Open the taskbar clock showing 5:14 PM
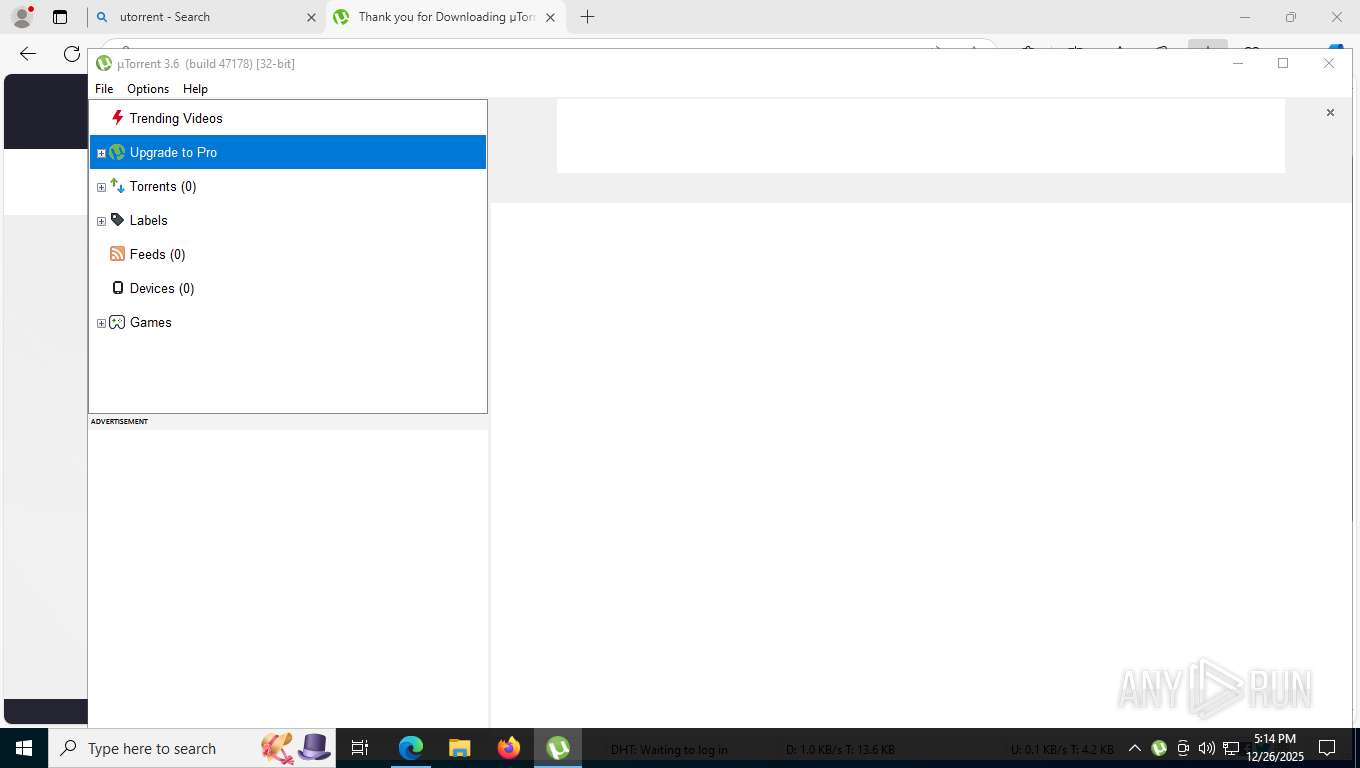 point(1274,748)
